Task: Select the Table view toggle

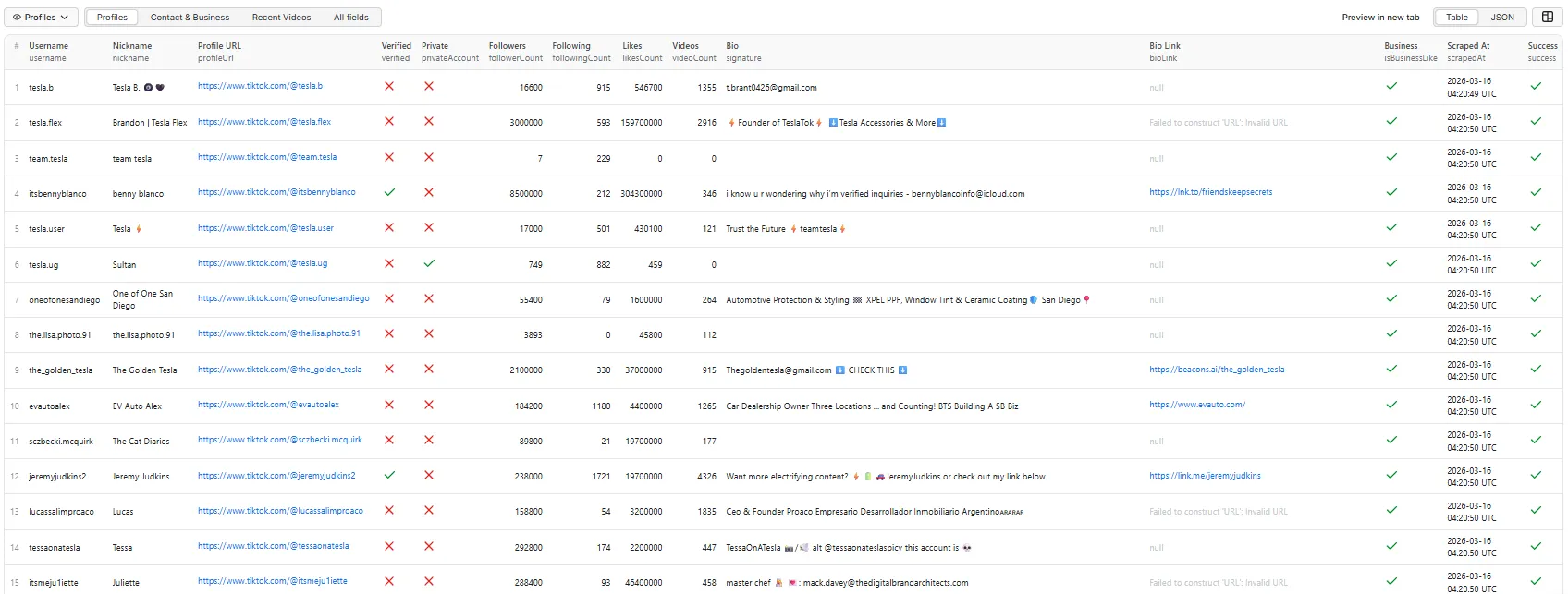Action: click(1456, 17)
